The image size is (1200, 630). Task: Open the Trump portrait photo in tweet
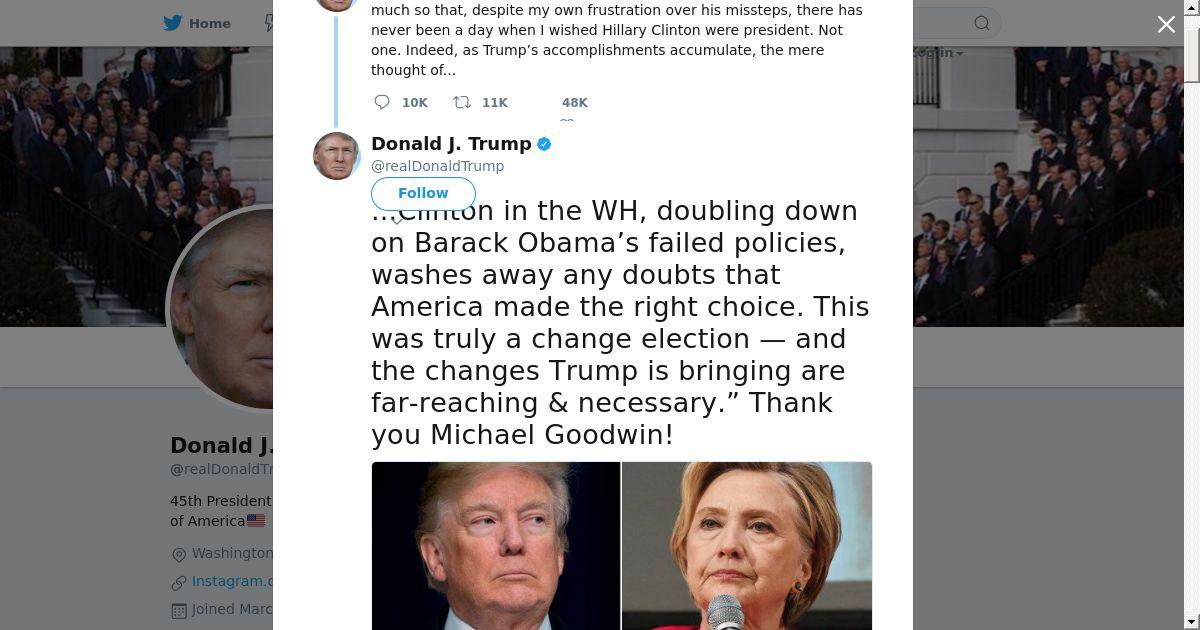(x=496, y=546)
